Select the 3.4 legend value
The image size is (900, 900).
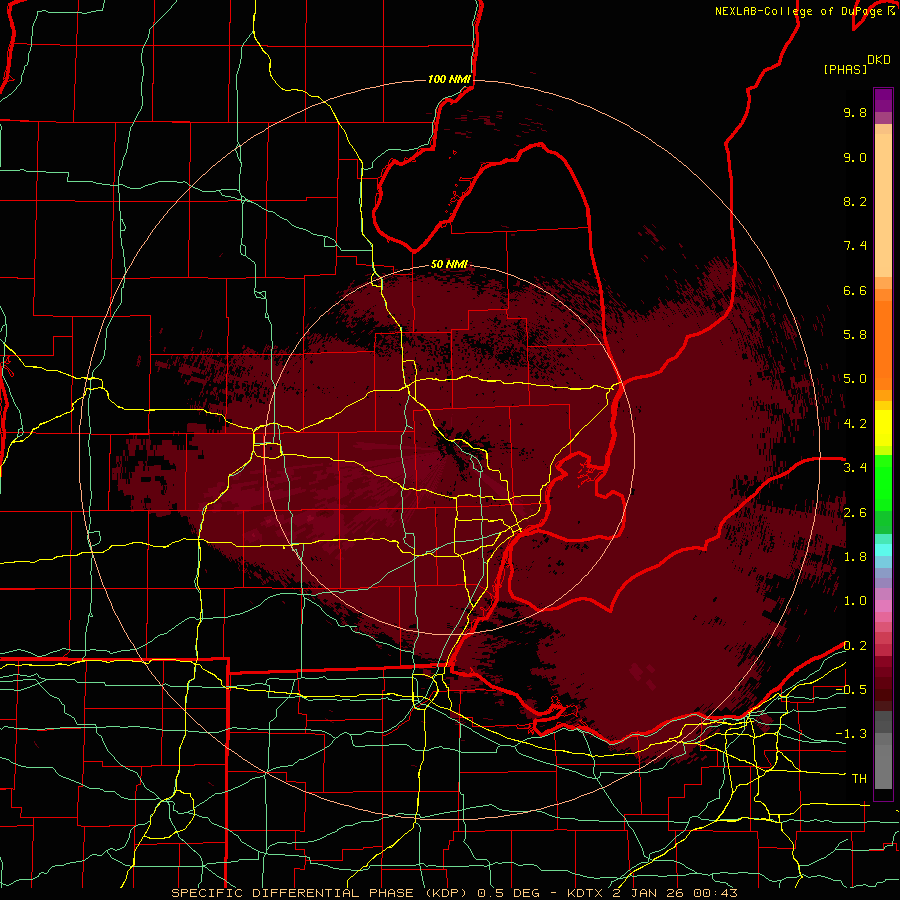click(855, 468)
